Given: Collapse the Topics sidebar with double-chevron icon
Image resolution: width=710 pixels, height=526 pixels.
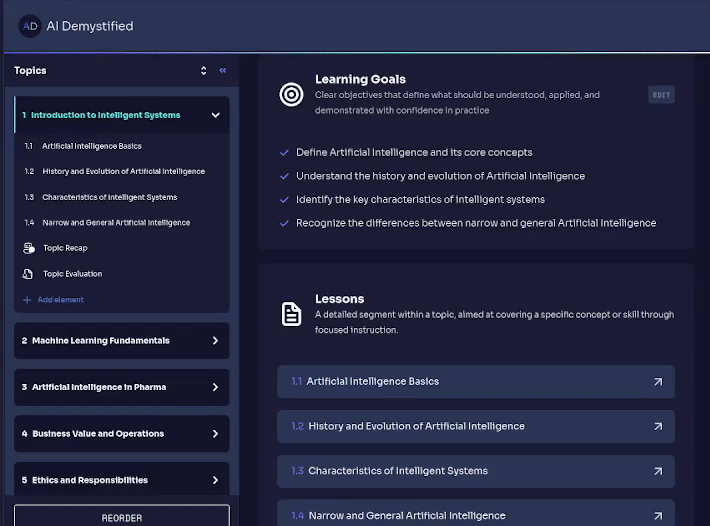Looking at the screenshot, I should pos(222,71).
